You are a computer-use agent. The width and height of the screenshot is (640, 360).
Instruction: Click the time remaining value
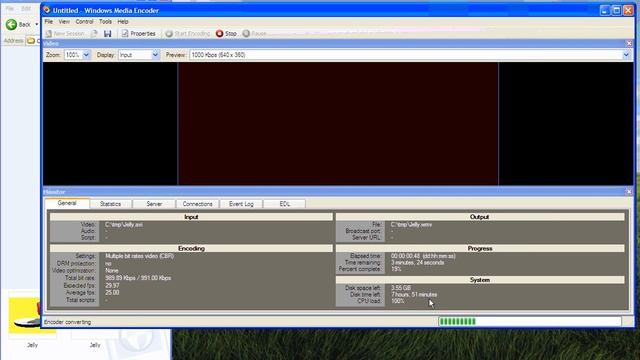coord(418,262)
